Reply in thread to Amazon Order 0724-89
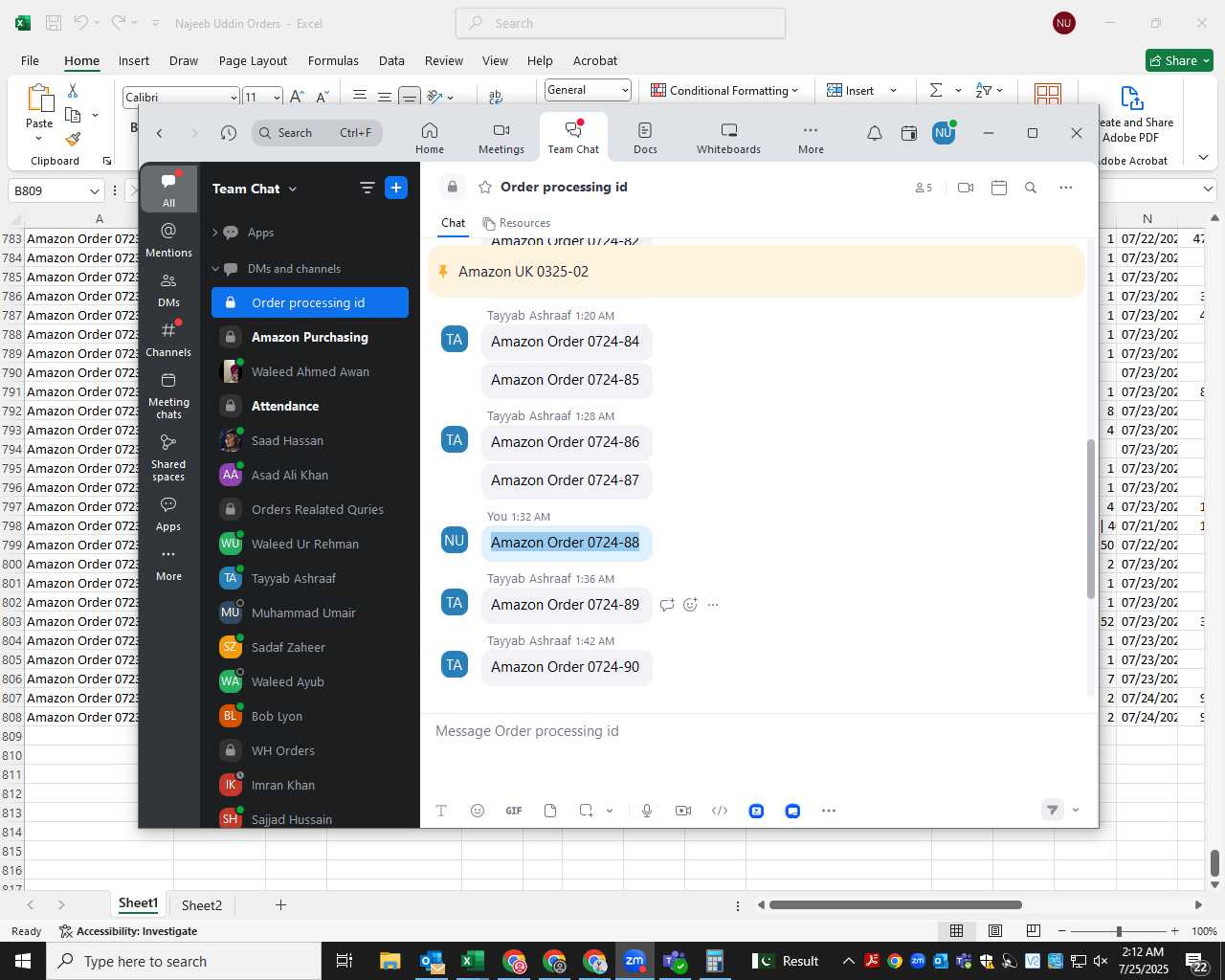 667,605
